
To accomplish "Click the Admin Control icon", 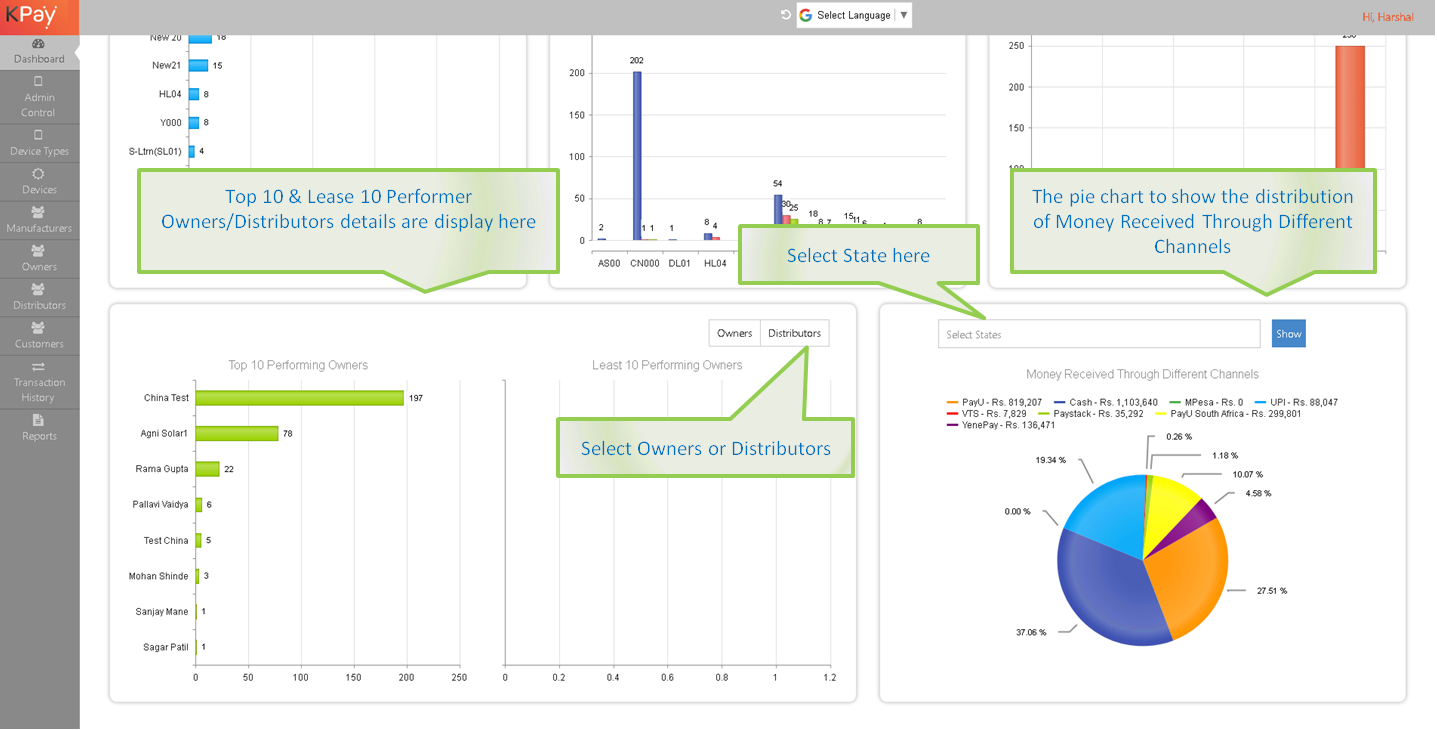I will pyautogui.click(x=39, y=82).
